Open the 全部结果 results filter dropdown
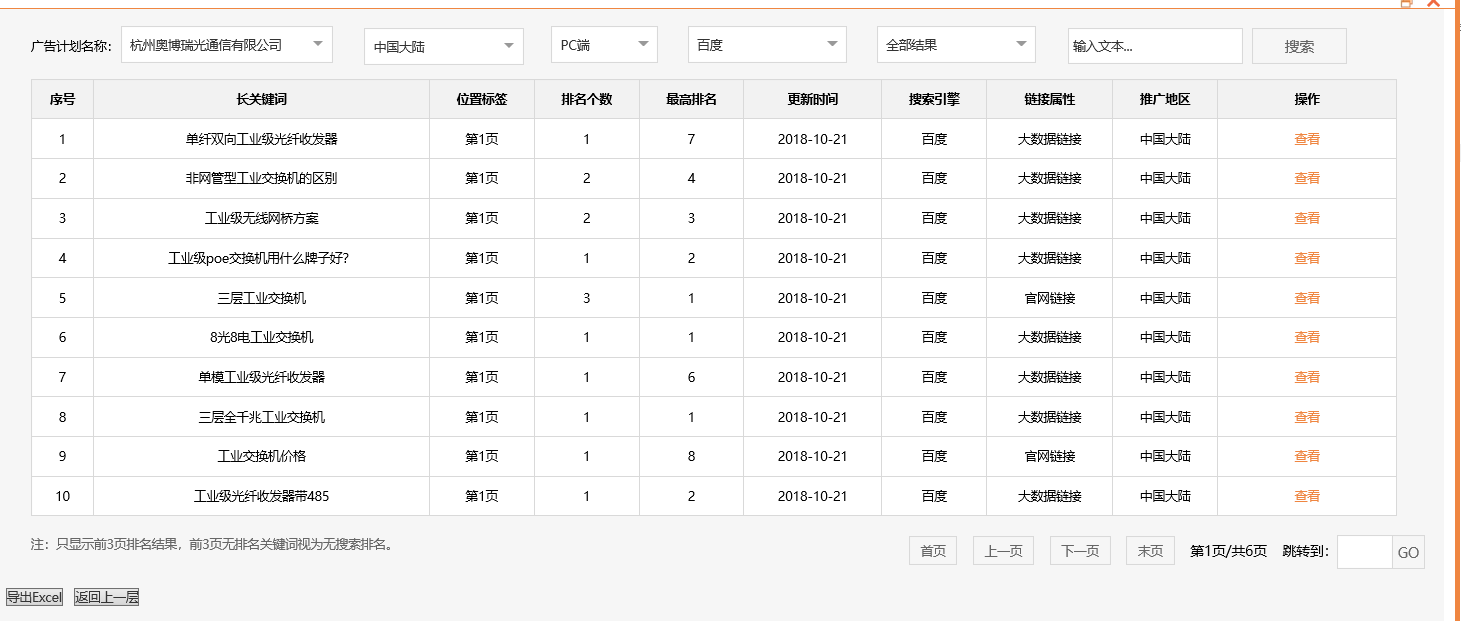 point(955,45)
